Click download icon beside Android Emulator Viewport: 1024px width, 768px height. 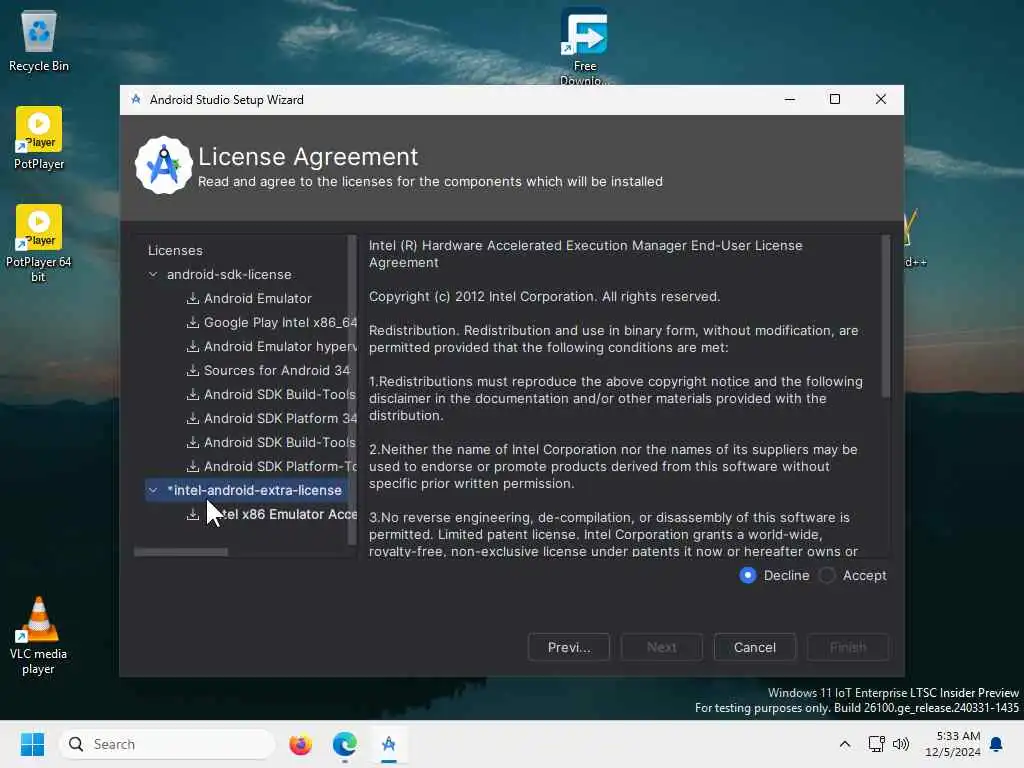[x=193, y=298]
